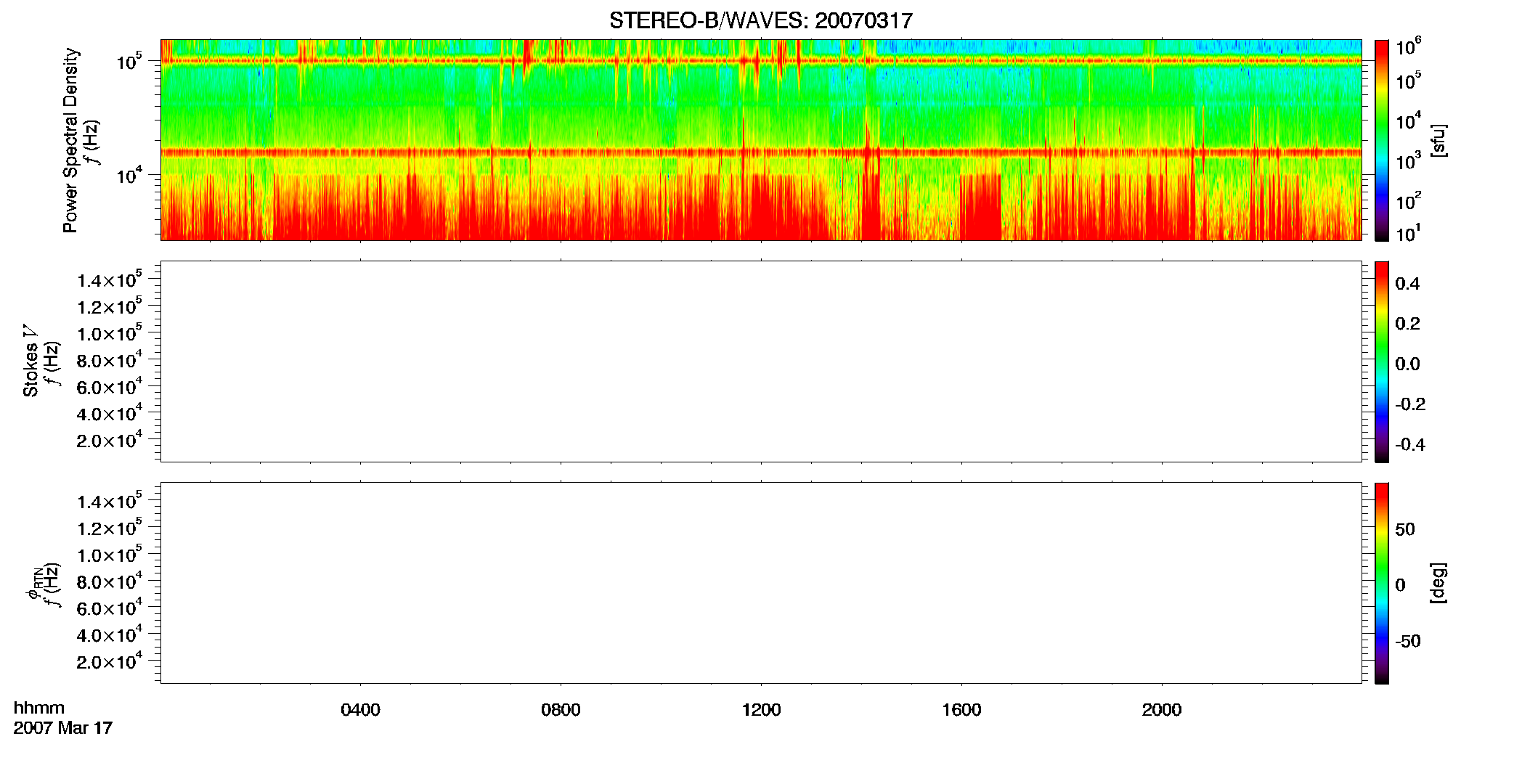
Task: Click the [sfu] unit label
Action: coord(1438,141)
